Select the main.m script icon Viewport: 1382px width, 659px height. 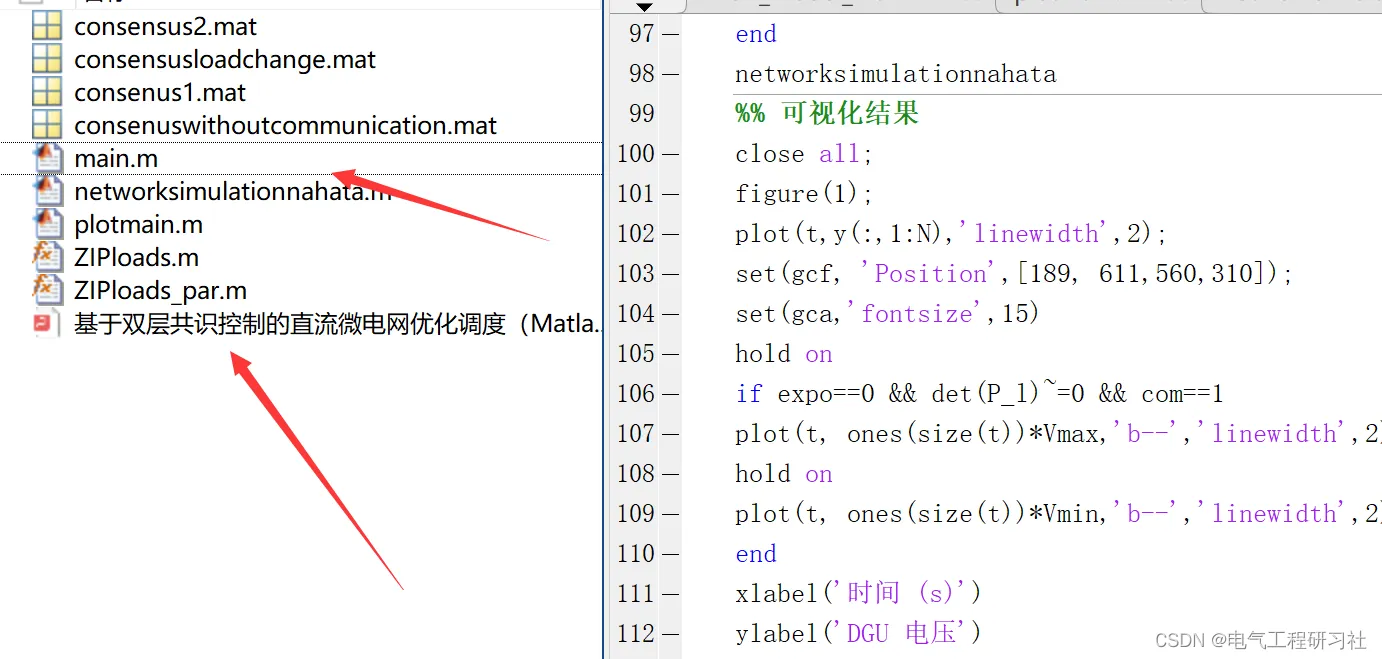pos(47,158)
